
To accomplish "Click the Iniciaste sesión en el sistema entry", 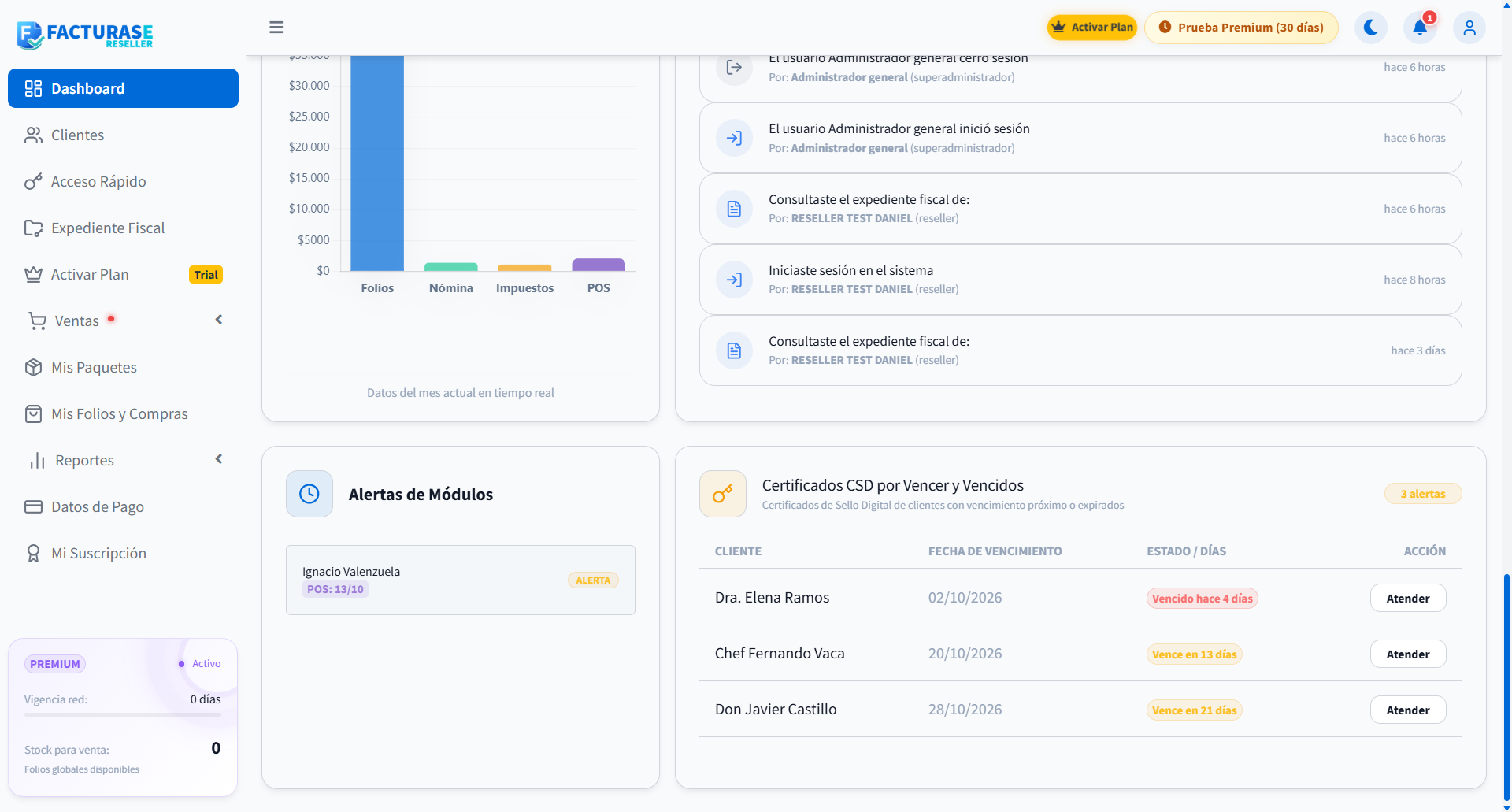I will [1080, 280].
